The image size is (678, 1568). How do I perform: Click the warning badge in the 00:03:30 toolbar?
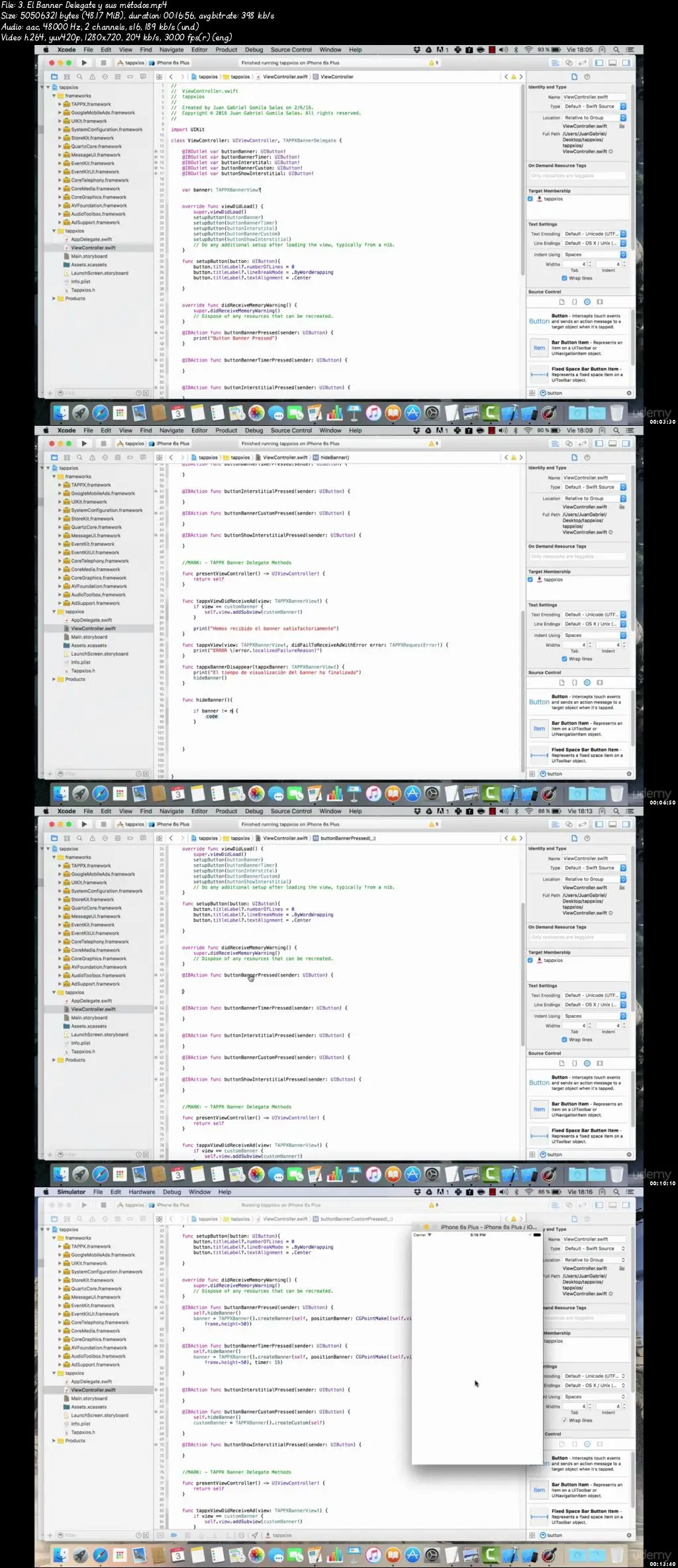434,63
